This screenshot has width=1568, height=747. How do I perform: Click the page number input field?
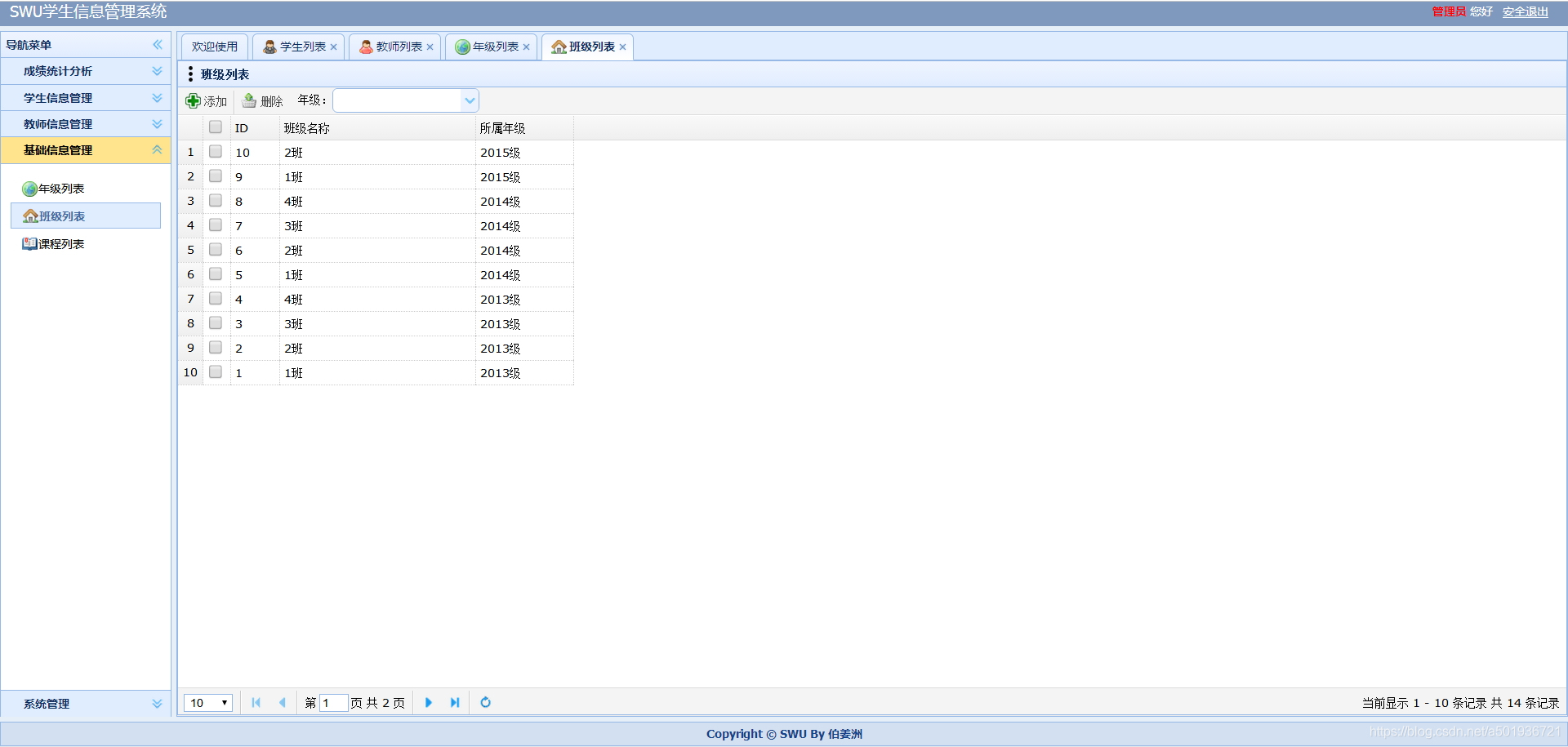333,703
